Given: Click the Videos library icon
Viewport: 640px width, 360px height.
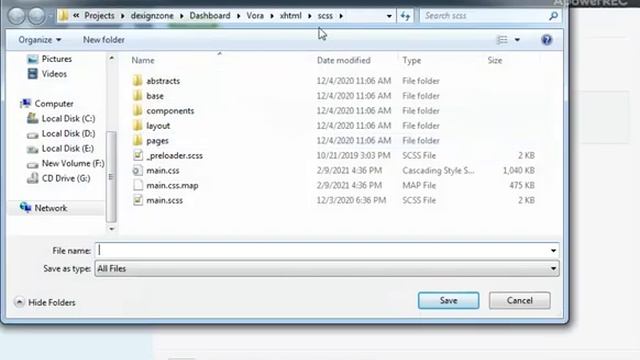Looking at the screenshot, I should (x=32, y=74).
